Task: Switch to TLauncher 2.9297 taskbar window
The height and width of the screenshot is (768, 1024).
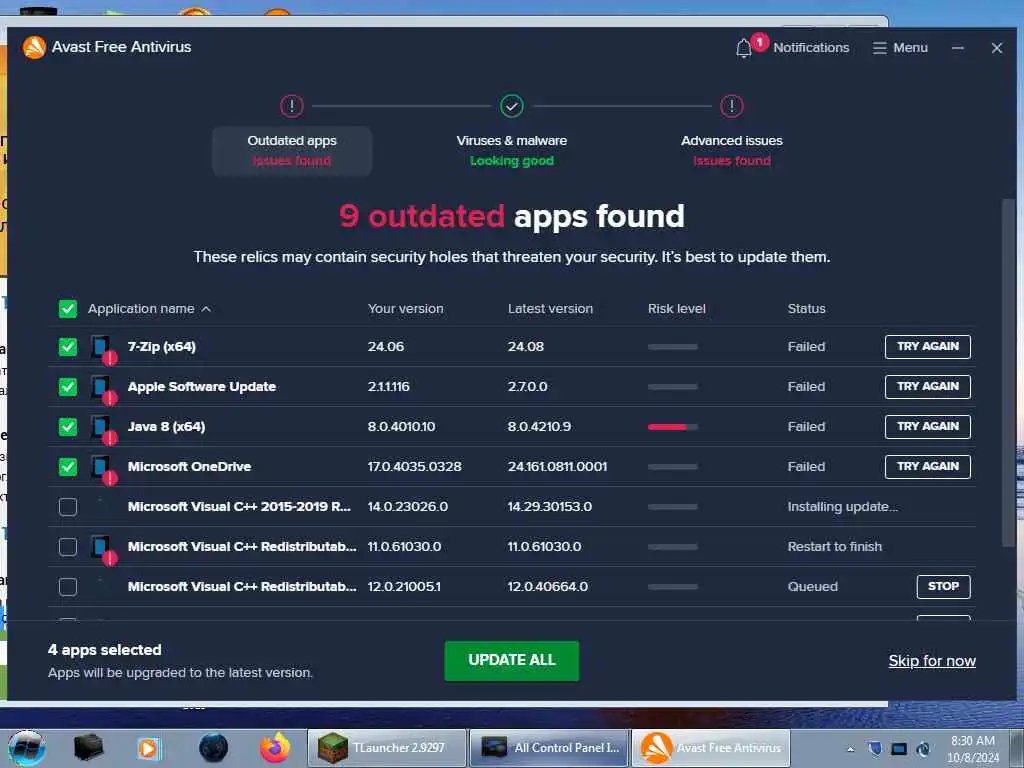Action: click(387, 748)
